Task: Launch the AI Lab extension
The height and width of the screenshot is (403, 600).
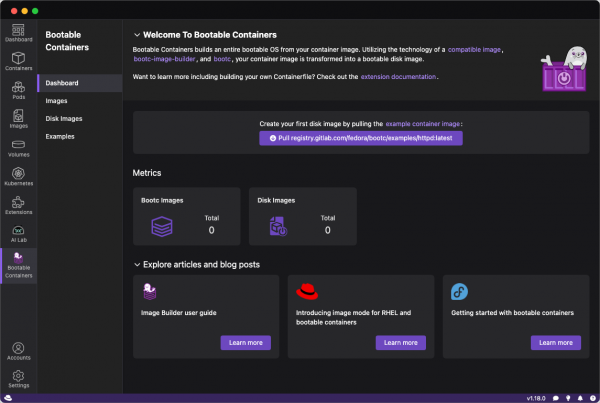Action: (x=18, y=234)
